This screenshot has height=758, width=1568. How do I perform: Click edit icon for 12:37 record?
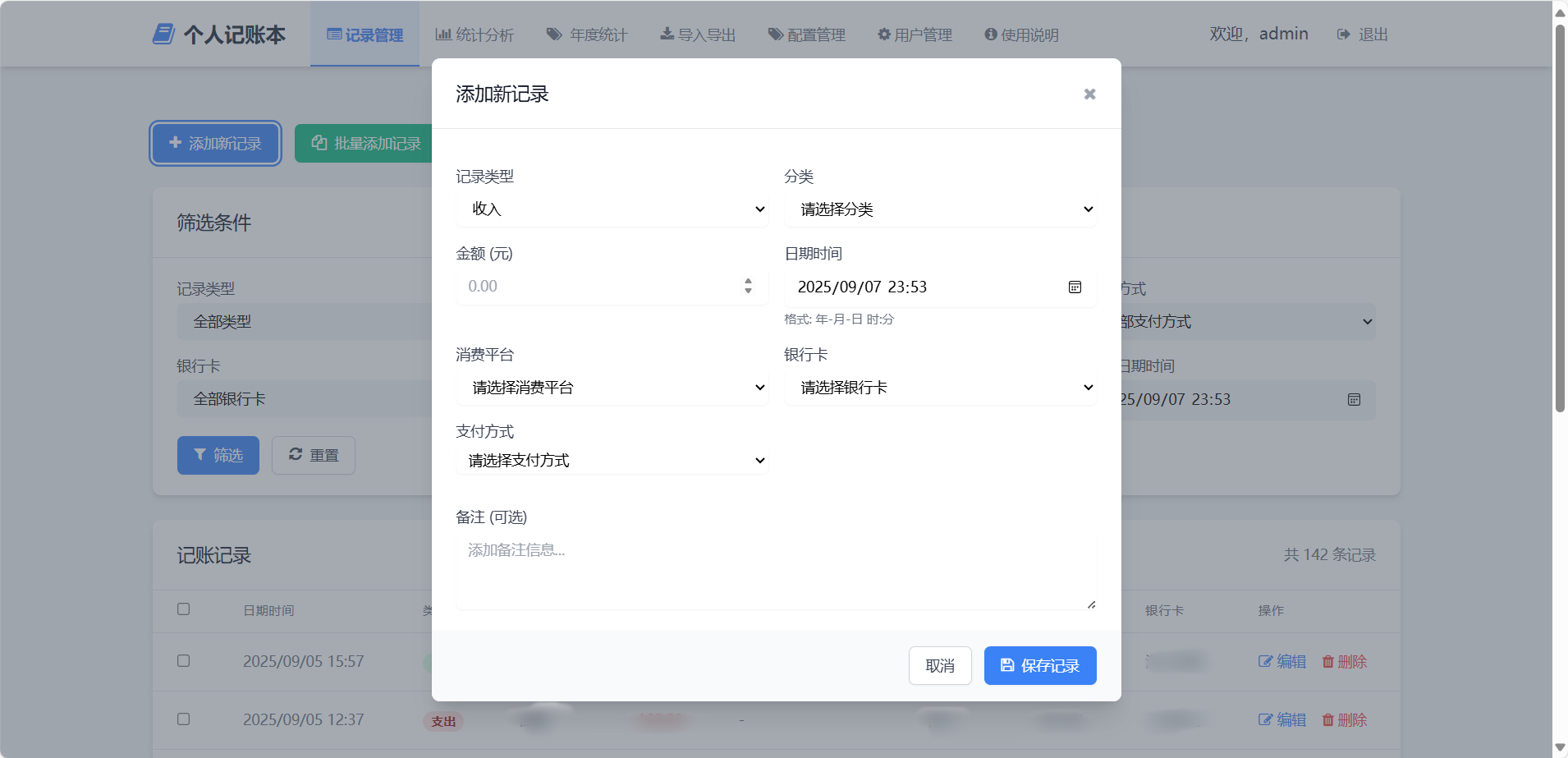(x=1265, y=720)
